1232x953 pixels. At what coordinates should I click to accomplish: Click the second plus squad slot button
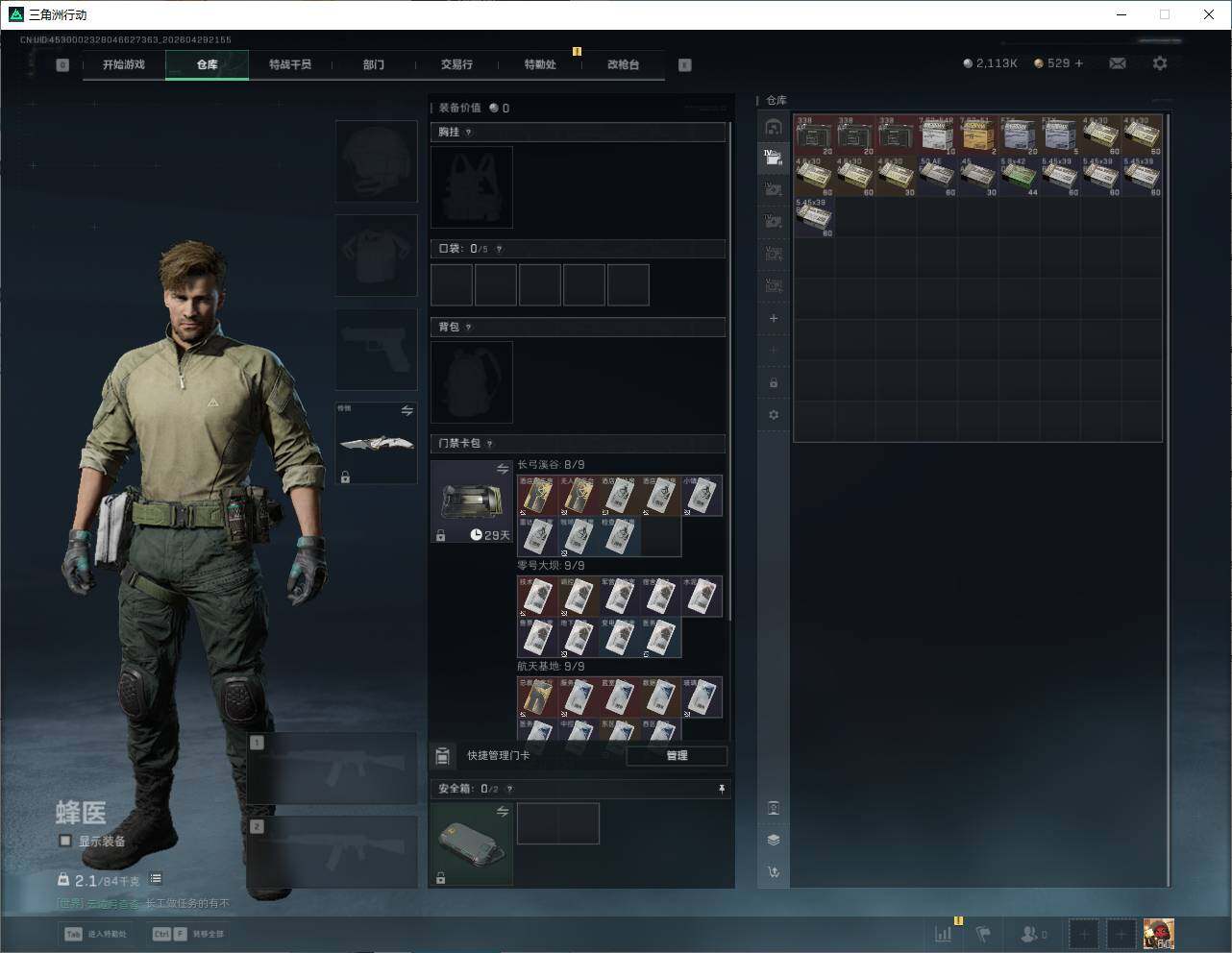pos(1121,934)
